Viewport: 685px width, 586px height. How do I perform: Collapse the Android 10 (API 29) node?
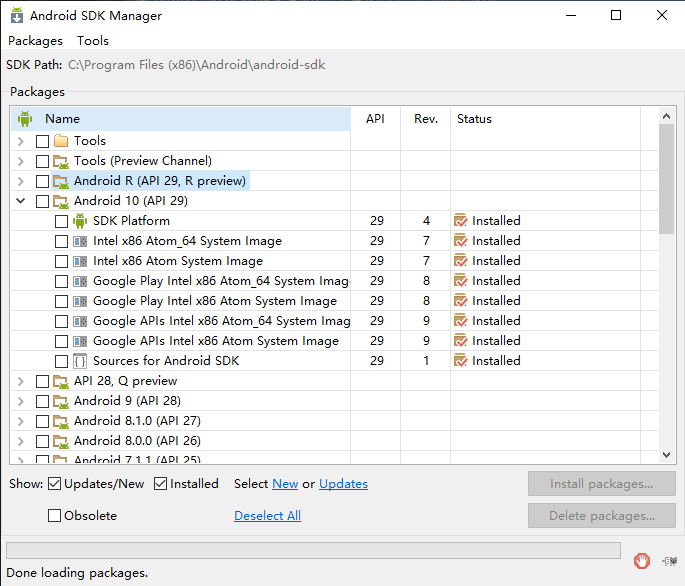coord(20,201)
